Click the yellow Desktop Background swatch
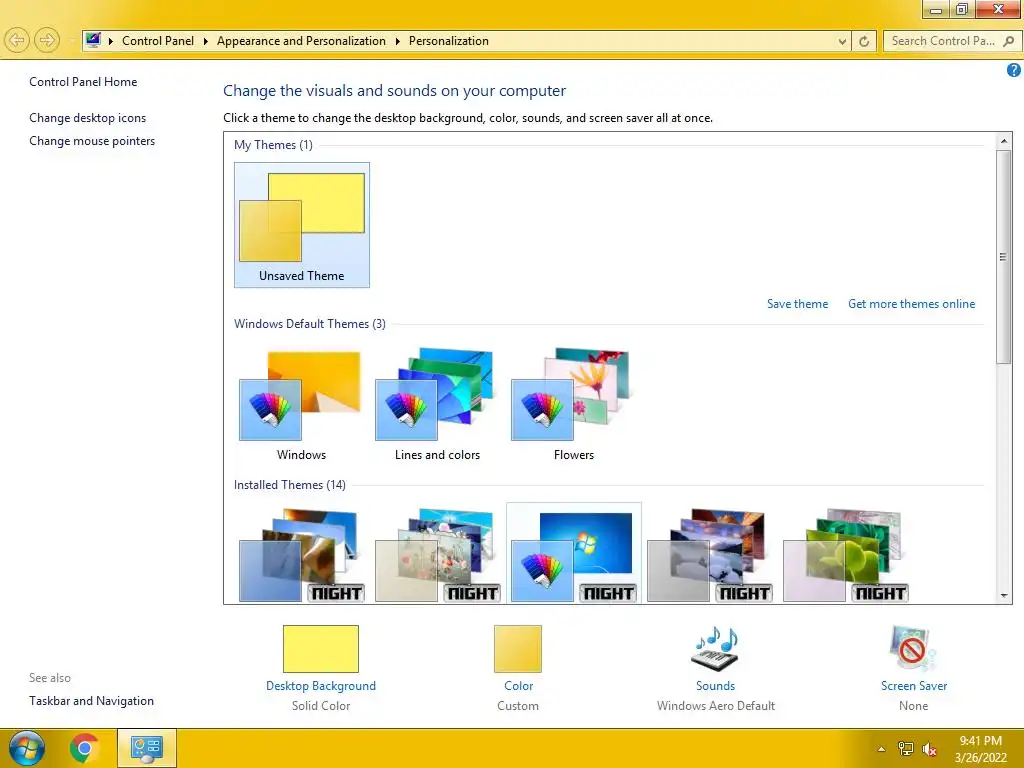 321,649
